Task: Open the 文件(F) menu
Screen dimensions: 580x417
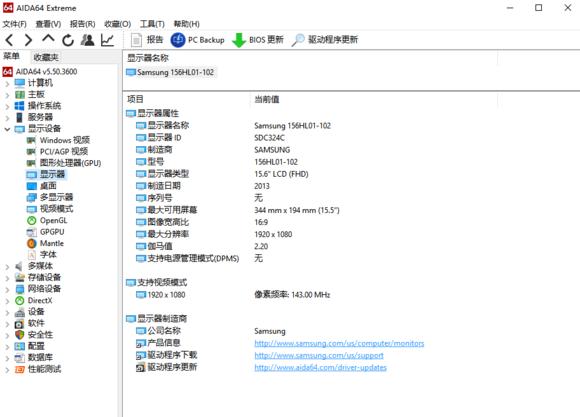Action: click(15, 24)
